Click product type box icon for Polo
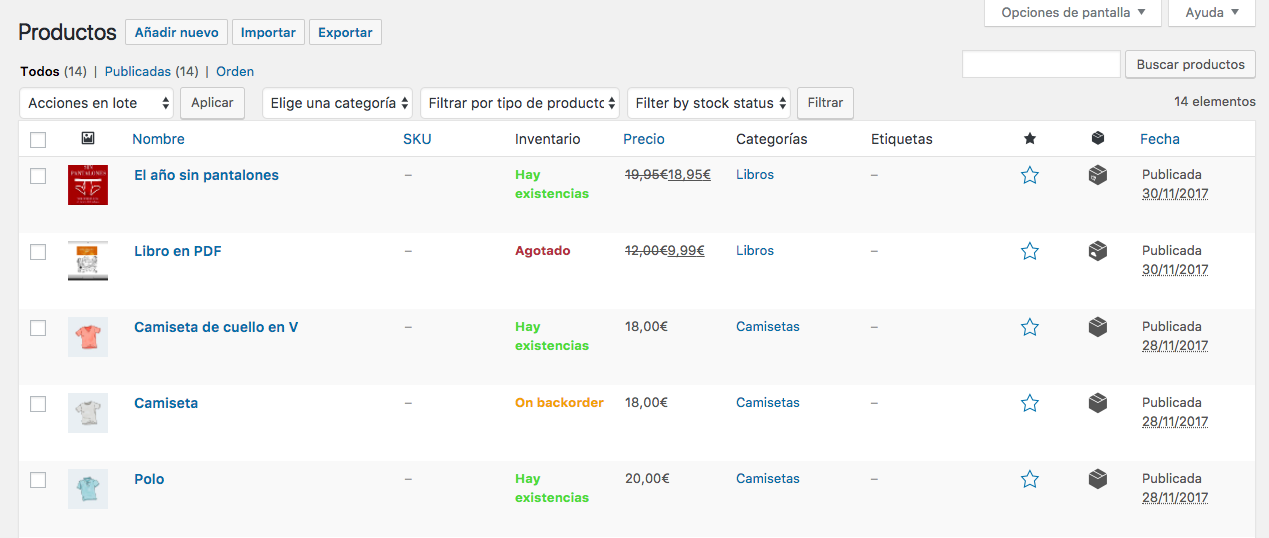This screenshot has height=538, width=1269. point(1098,479)
